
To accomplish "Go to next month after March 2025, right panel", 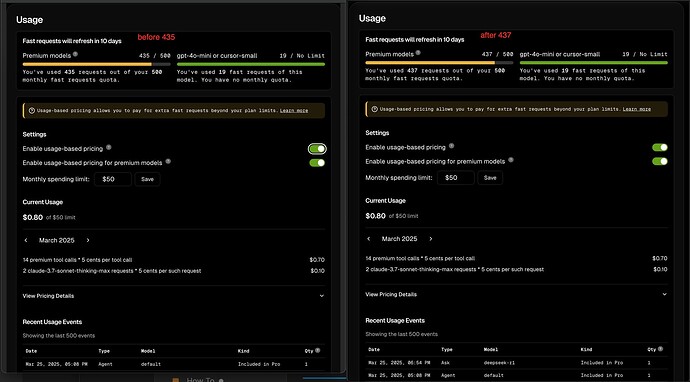I will [431, 239].
